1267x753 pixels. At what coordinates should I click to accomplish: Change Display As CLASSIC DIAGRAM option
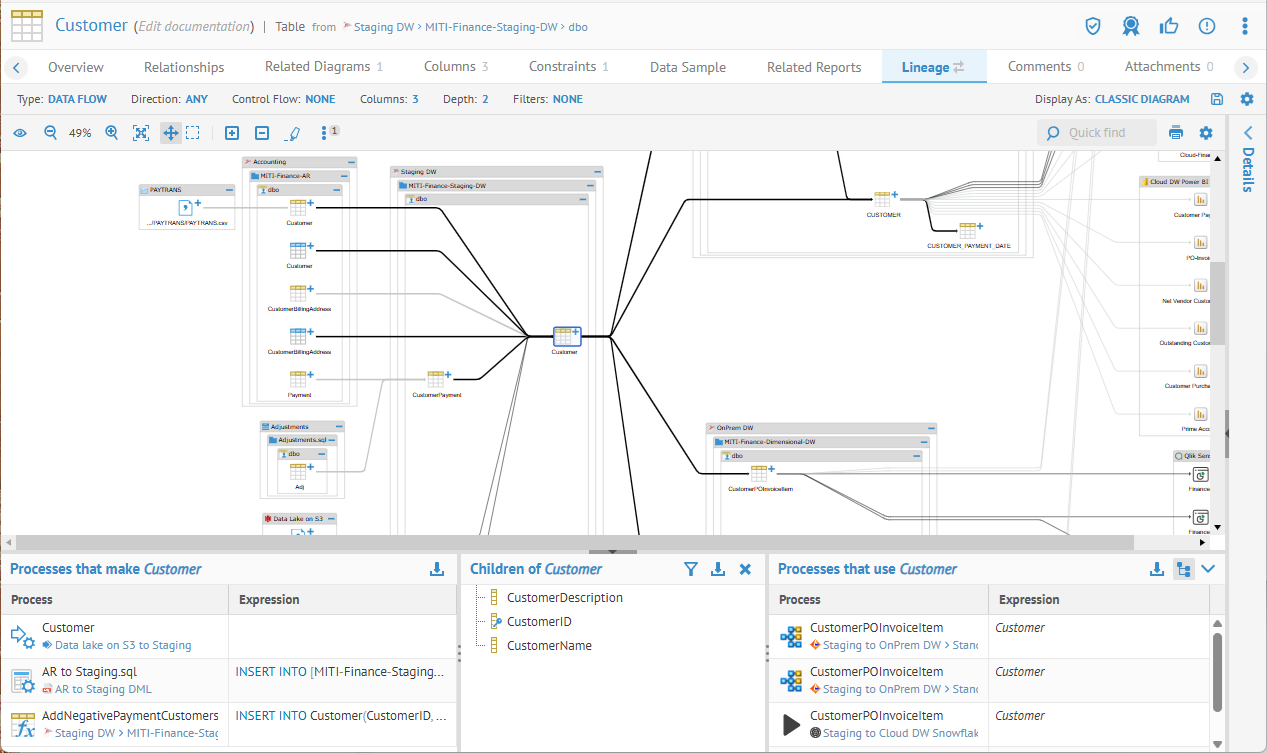pyautogui.click(x=1142, y=99)
